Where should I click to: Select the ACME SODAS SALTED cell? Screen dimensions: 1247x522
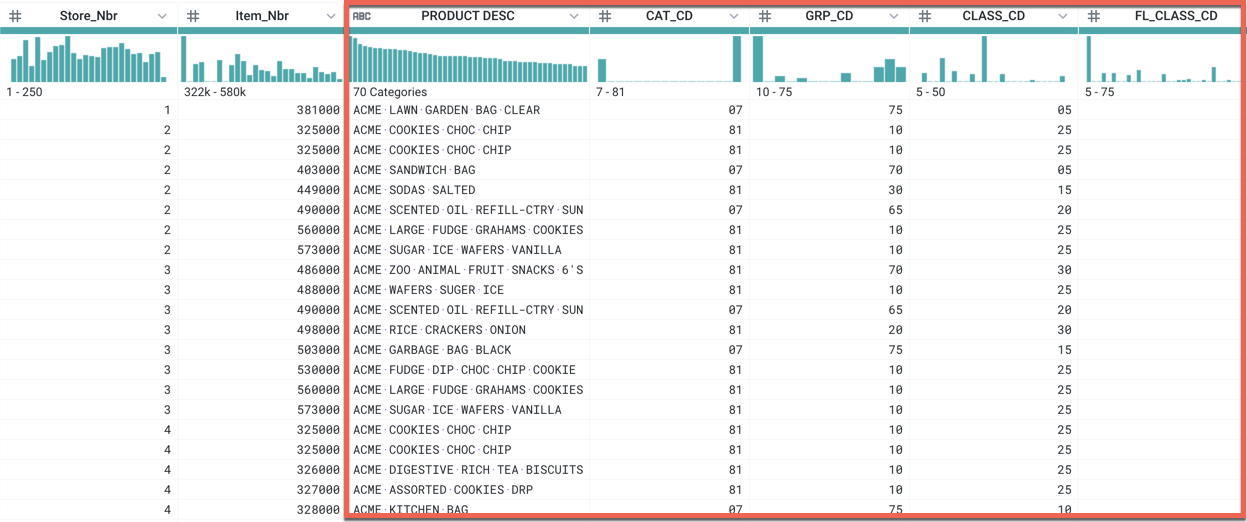pos(414,190)
